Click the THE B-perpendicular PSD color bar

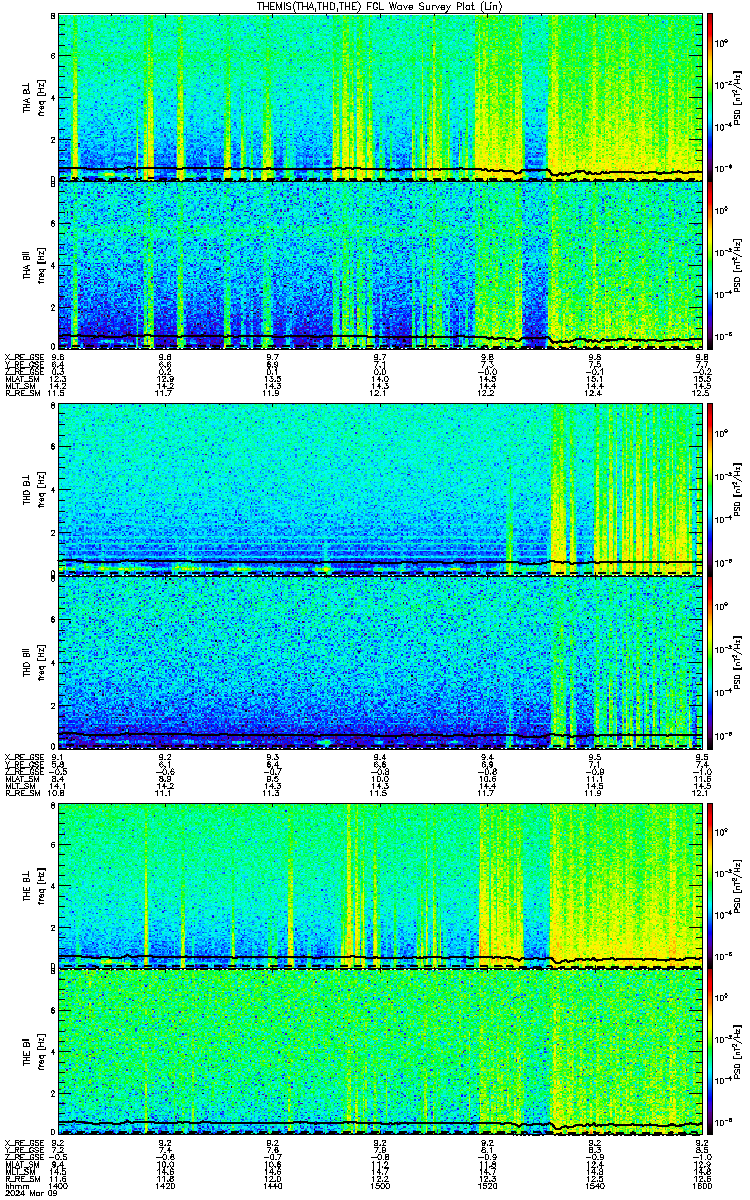[x=711, y=885]
